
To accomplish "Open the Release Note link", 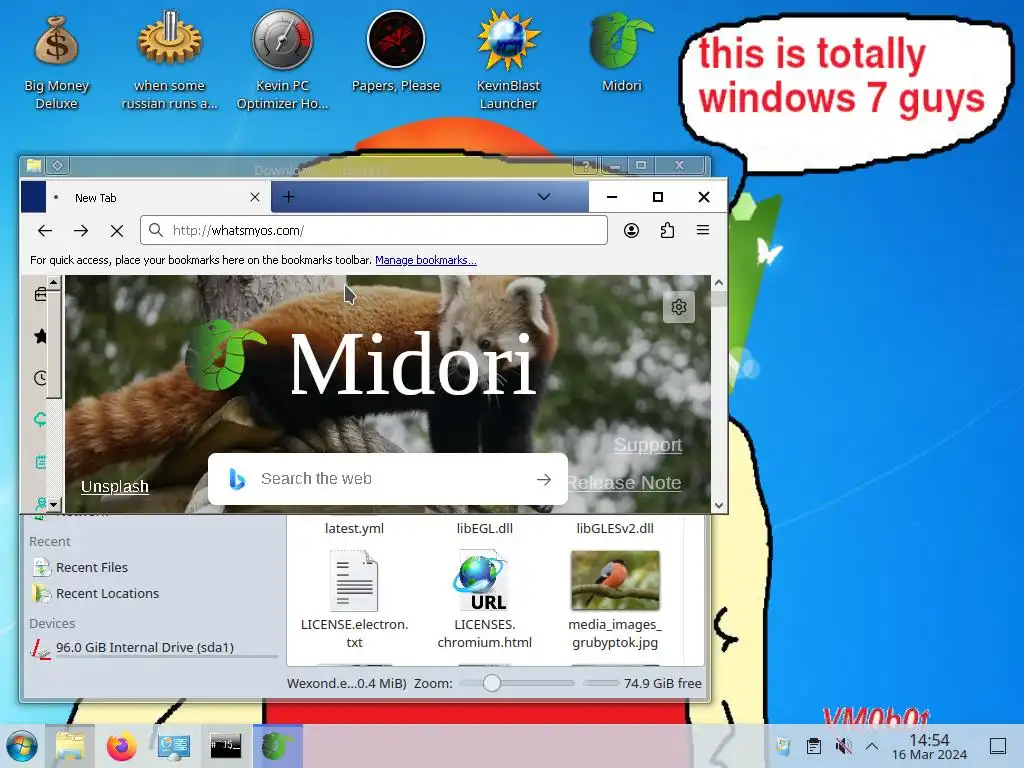I will (624, 483).
